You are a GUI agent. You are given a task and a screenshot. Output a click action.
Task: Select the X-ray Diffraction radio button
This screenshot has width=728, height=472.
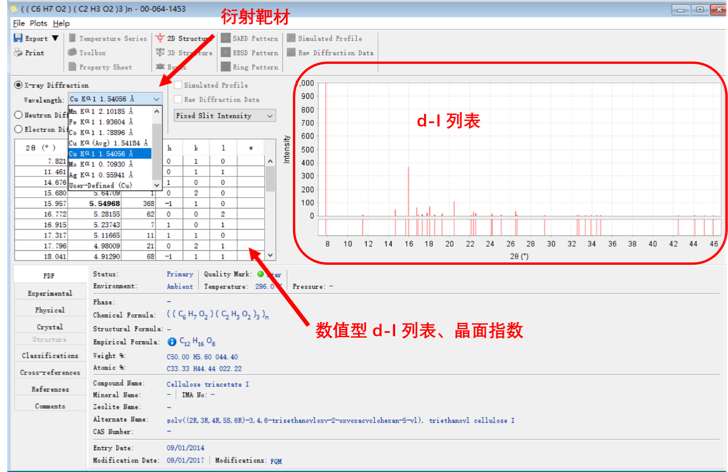click(x=18, y=85)
